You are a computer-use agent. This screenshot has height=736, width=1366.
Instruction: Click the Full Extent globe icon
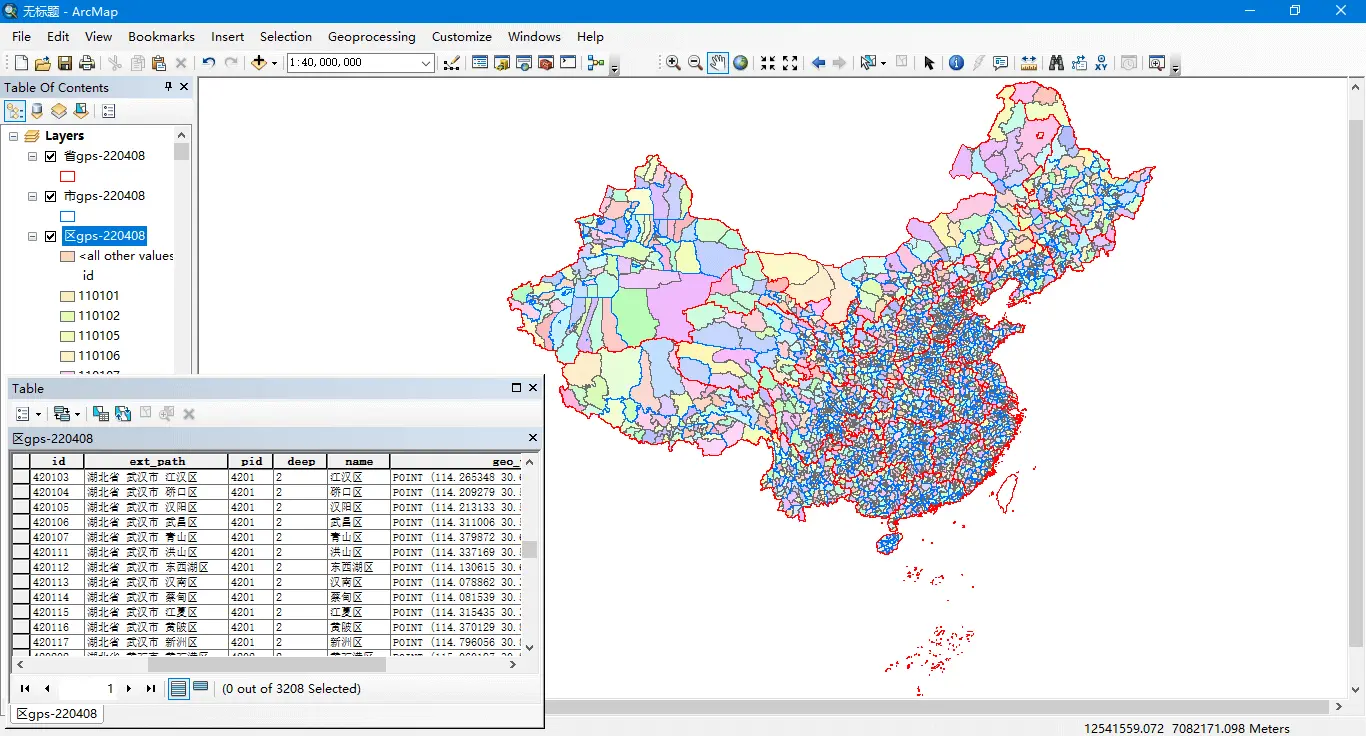tap(740, 63)
